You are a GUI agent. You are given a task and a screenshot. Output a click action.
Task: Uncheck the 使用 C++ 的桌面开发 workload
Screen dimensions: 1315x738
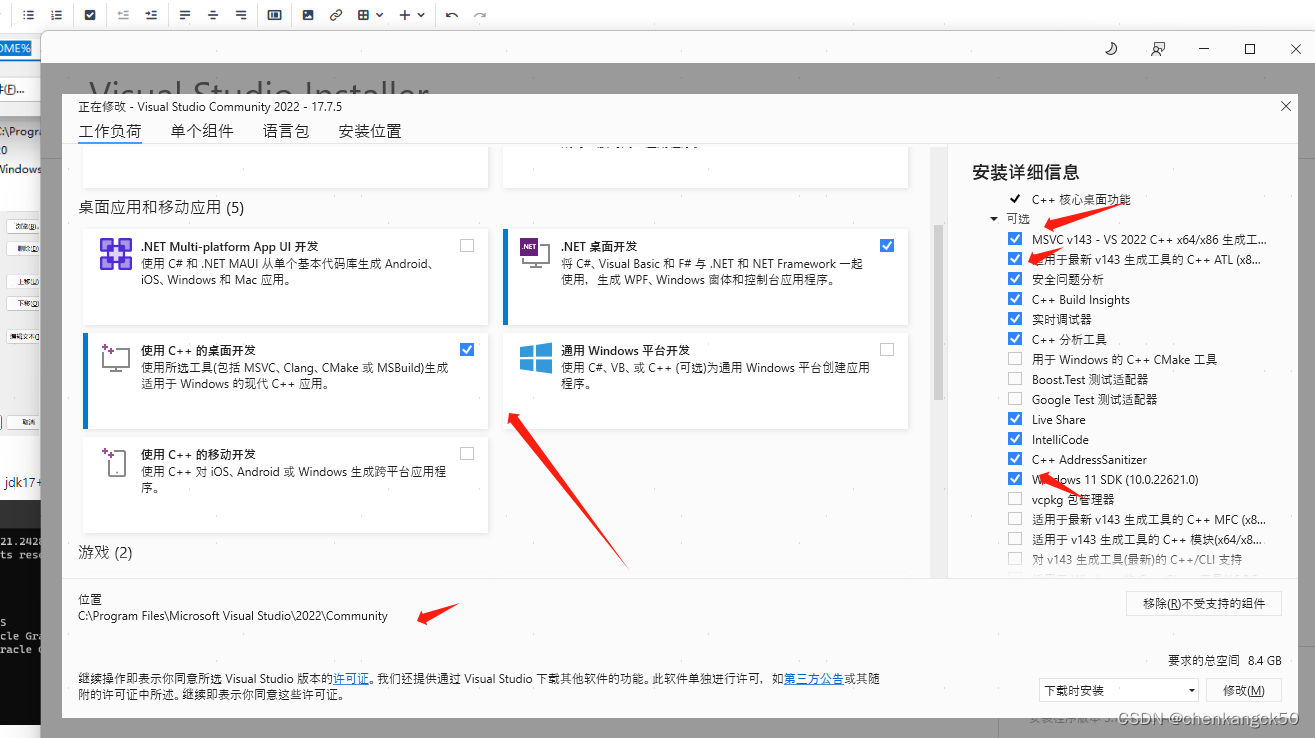pyautogui.click(x=467, y=350)
